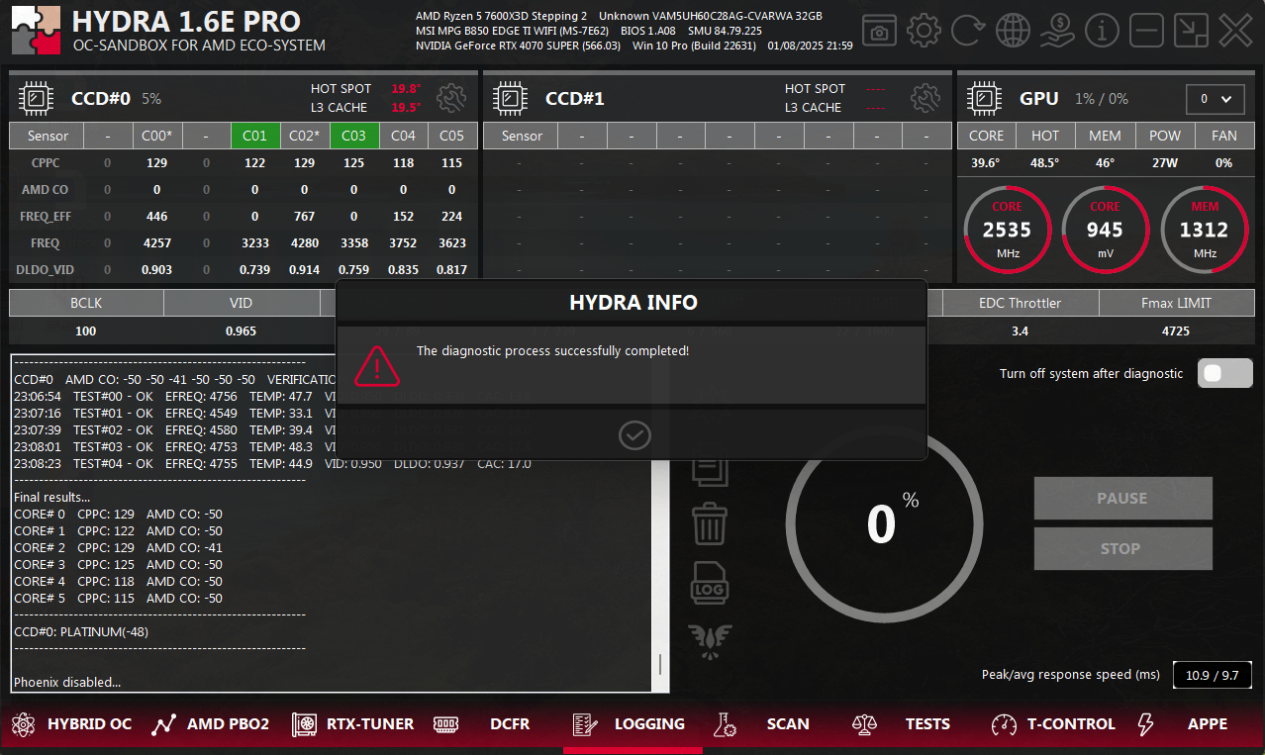Click the peak/avg response speed field
1265x755 pixels.
tap(1212, 675)
